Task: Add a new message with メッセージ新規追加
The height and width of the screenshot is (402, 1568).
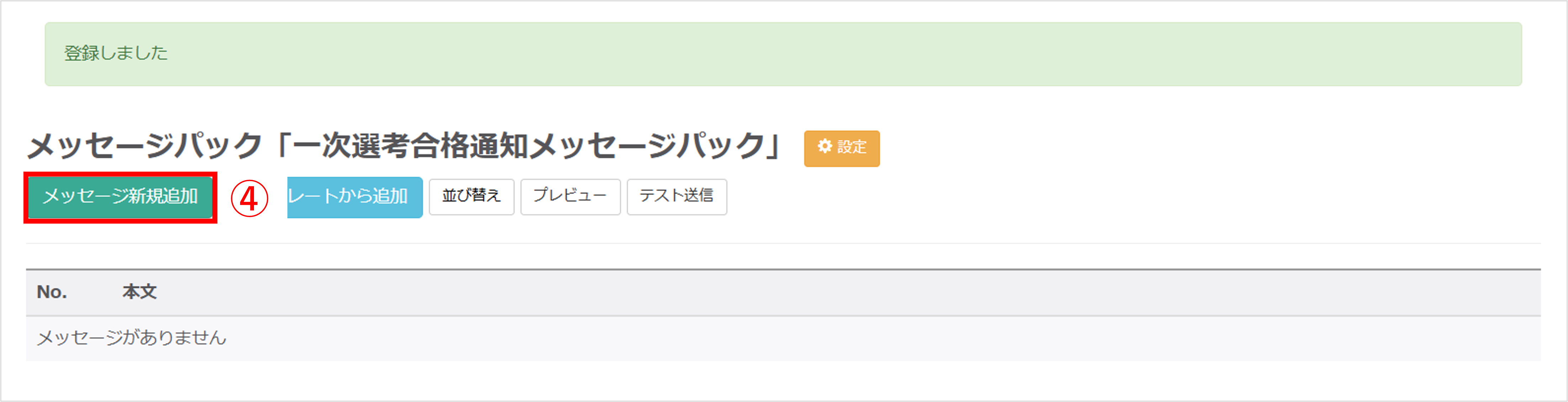Action: (121, 197)
